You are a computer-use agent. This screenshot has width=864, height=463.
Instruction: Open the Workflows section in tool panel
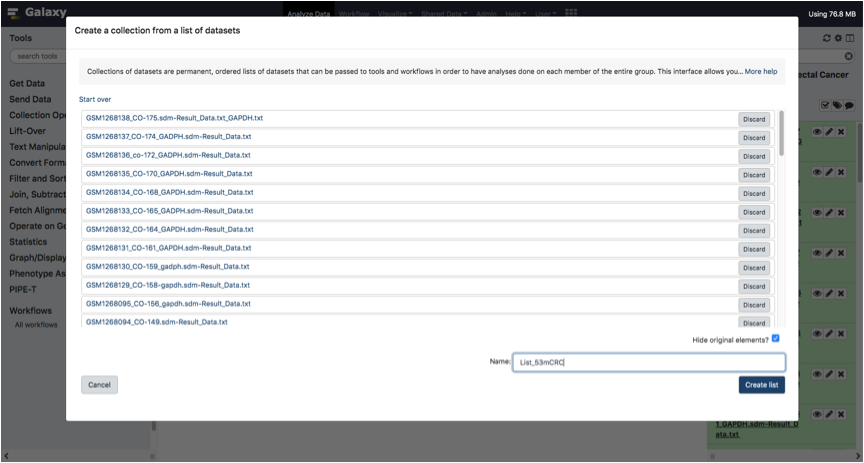click(x=30, y=311)
